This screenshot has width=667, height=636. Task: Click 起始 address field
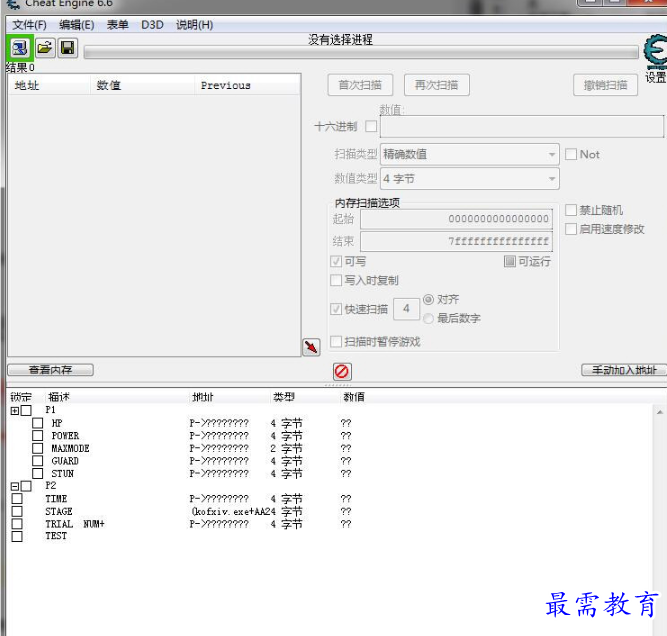(x=456, y=219)
